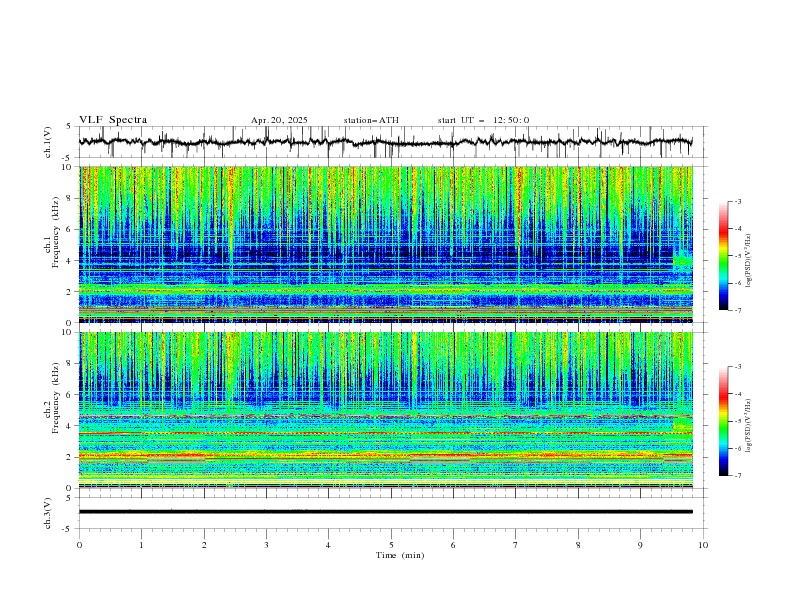Click the "-7" label on ch.2 color bar
The width and height of the screenshot is (792, 612).
tap(738, 476)
